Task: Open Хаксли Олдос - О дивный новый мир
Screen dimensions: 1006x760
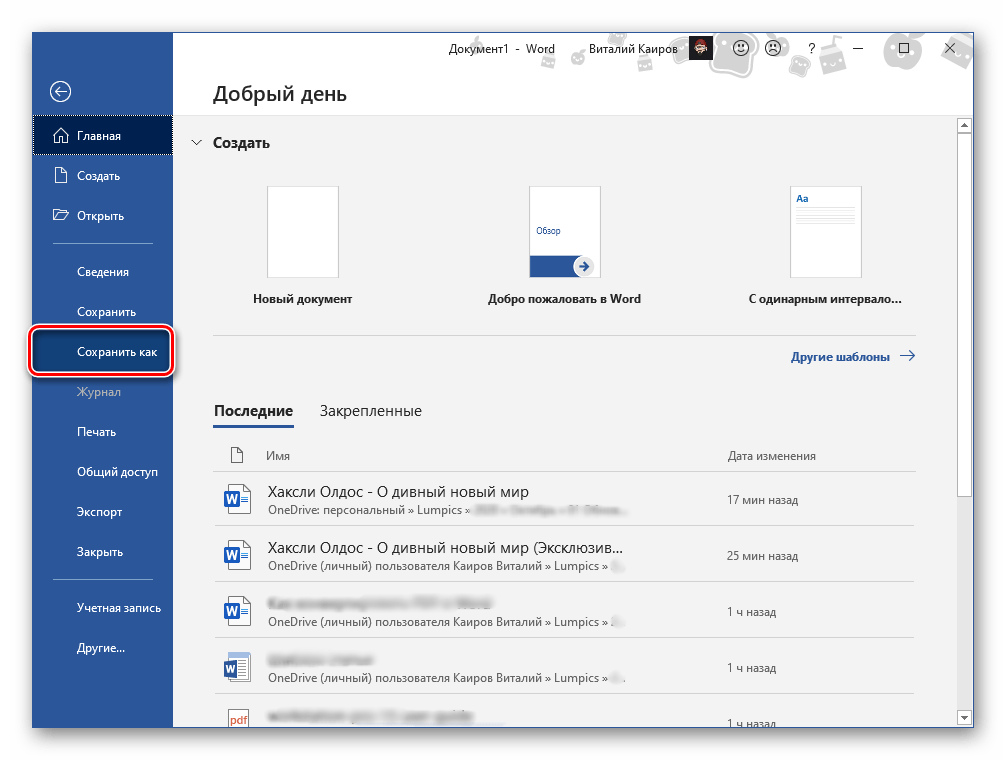Action: click(565, 499)
